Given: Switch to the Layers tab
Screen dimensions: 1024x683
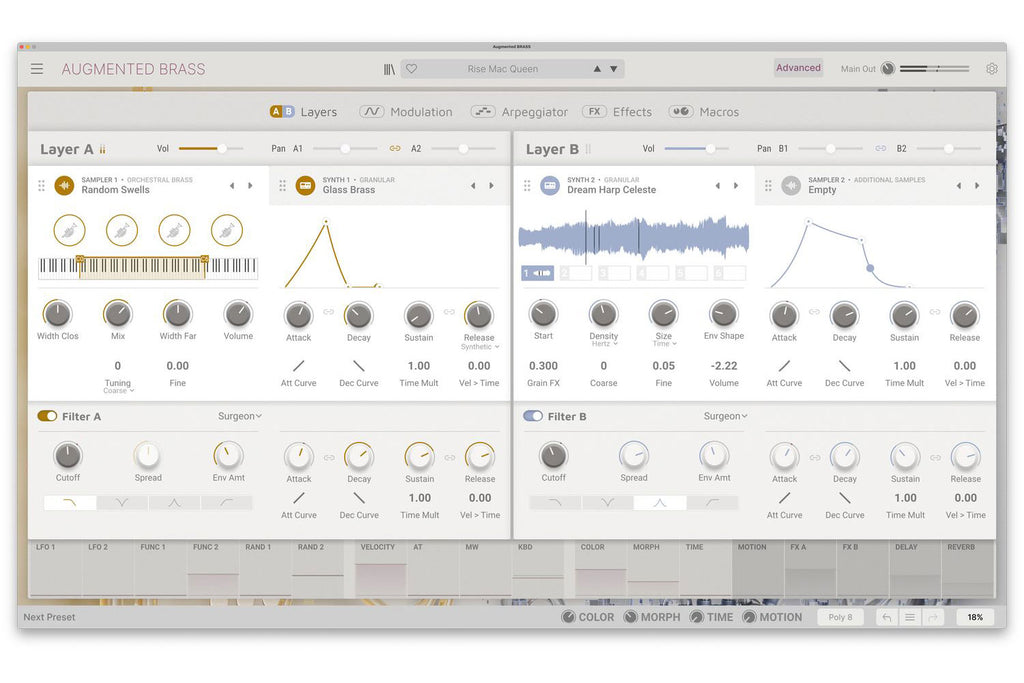Looking at the screenshot, I should 304,112.
